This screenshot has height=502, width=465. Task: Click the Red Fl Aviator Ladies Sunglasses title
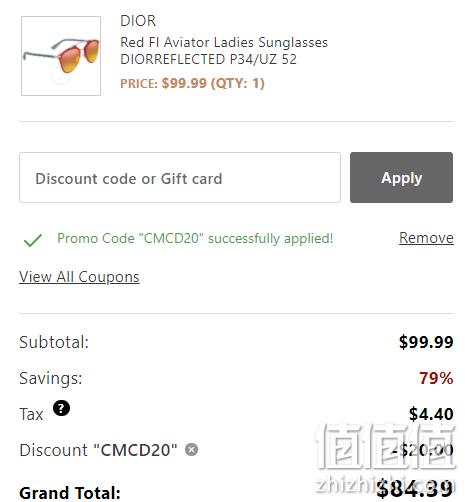[224, 42]
